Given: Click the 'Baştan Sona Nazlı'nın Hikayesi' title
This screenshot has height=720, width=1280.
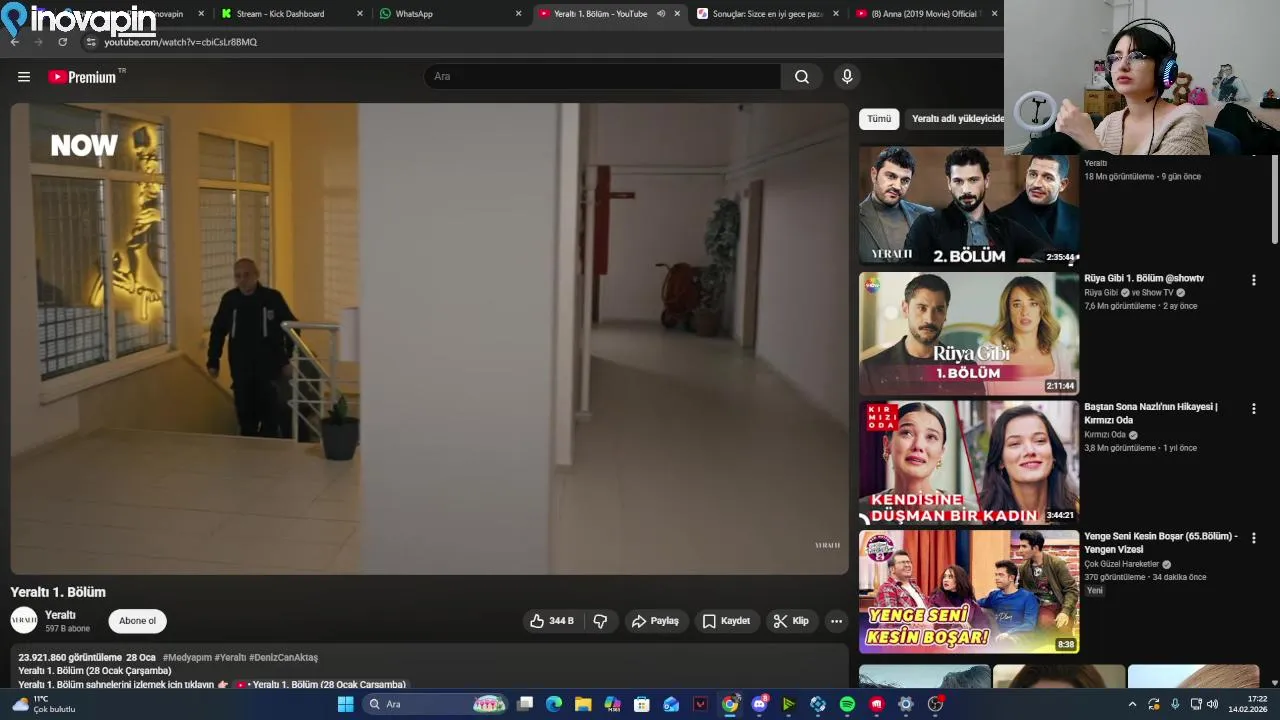Looking at the screenshot, I should [1151, 413].
